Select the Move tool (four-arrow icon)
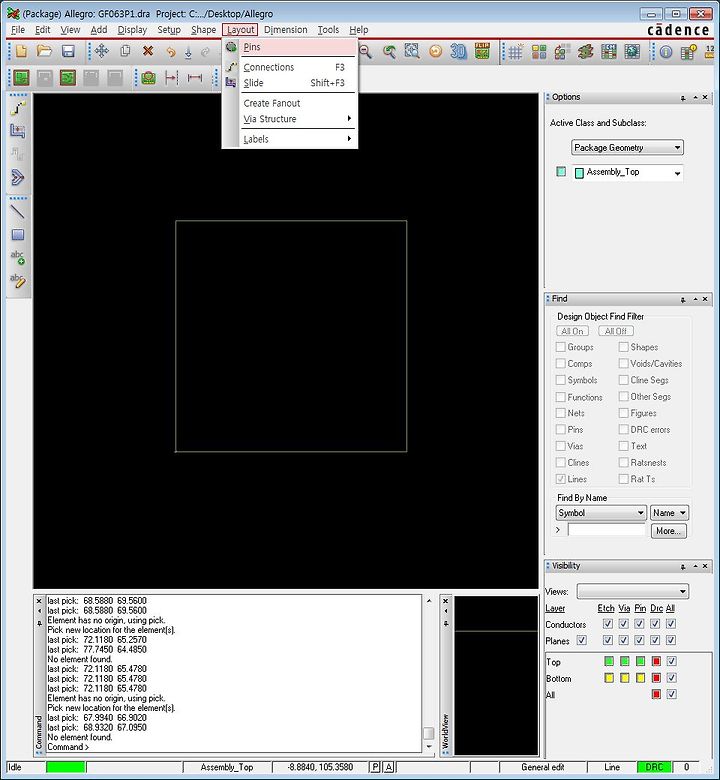Screen dimensions: 720x780 pyautogui.click(x=102, y=51)
